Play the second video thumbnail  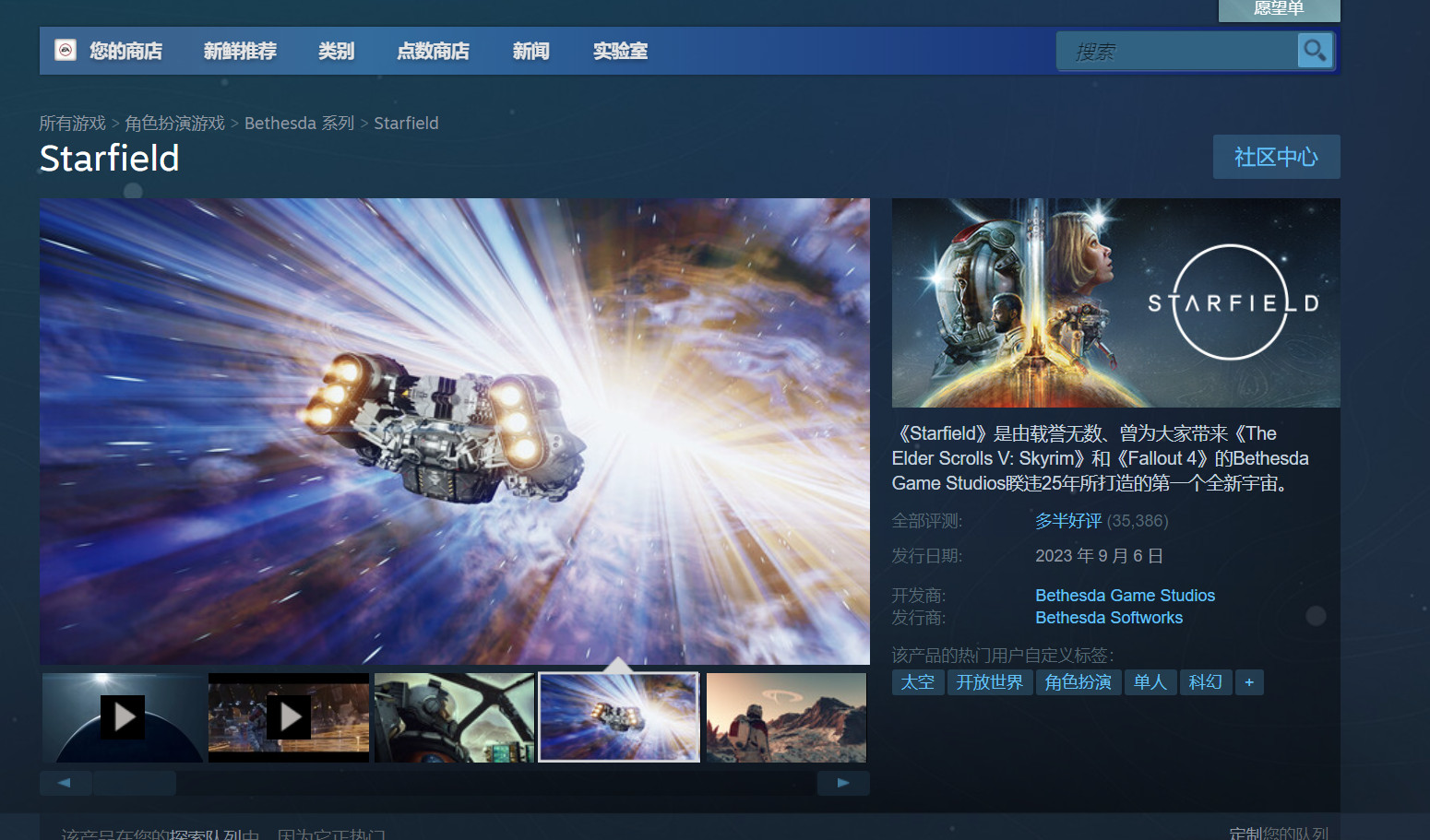(289, 717)
